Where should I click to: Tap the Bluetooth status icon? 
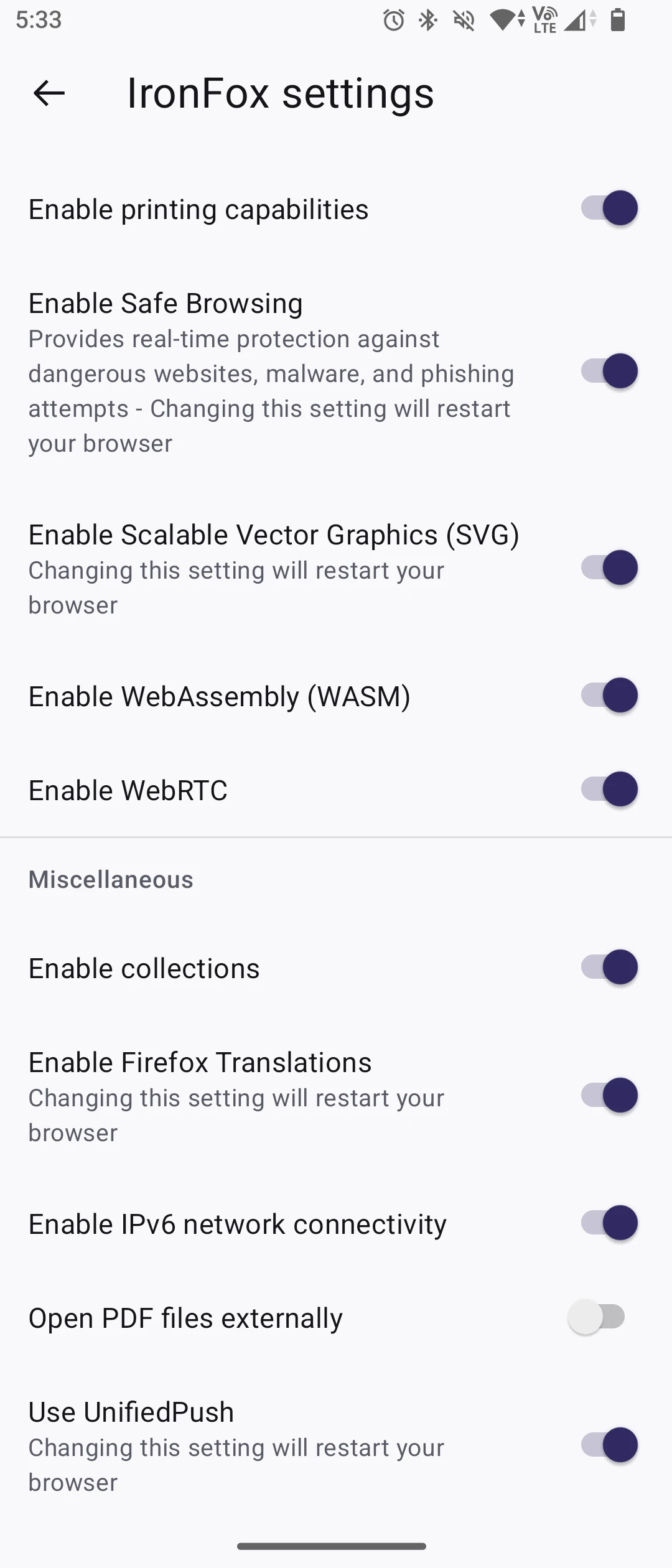pyautogui.click(x=428, y=21)
